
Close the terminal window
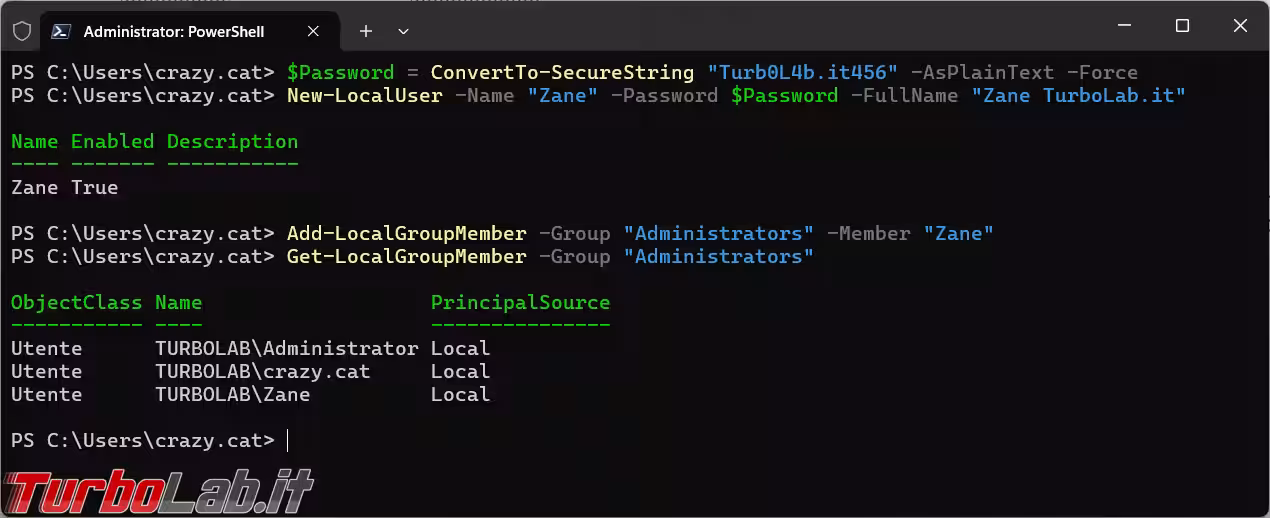point(1240,26)
